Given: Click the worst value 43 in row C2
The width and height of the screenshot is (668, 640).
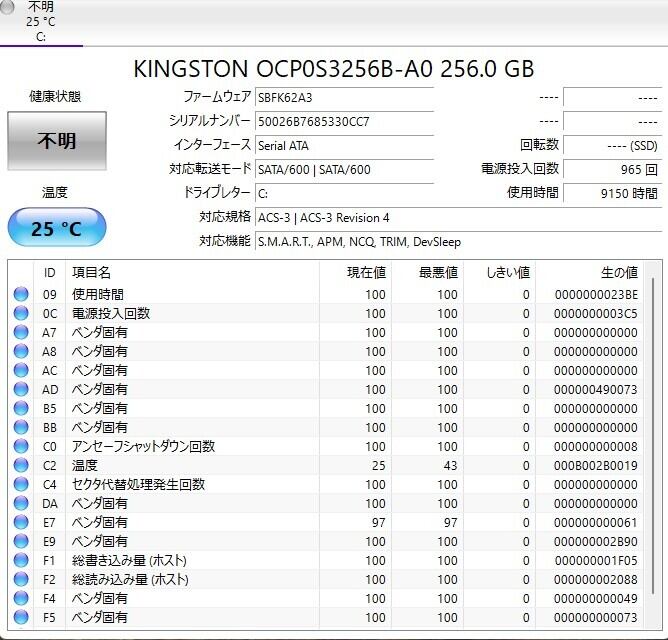Looking at the screenshot, I should (450, 465).
